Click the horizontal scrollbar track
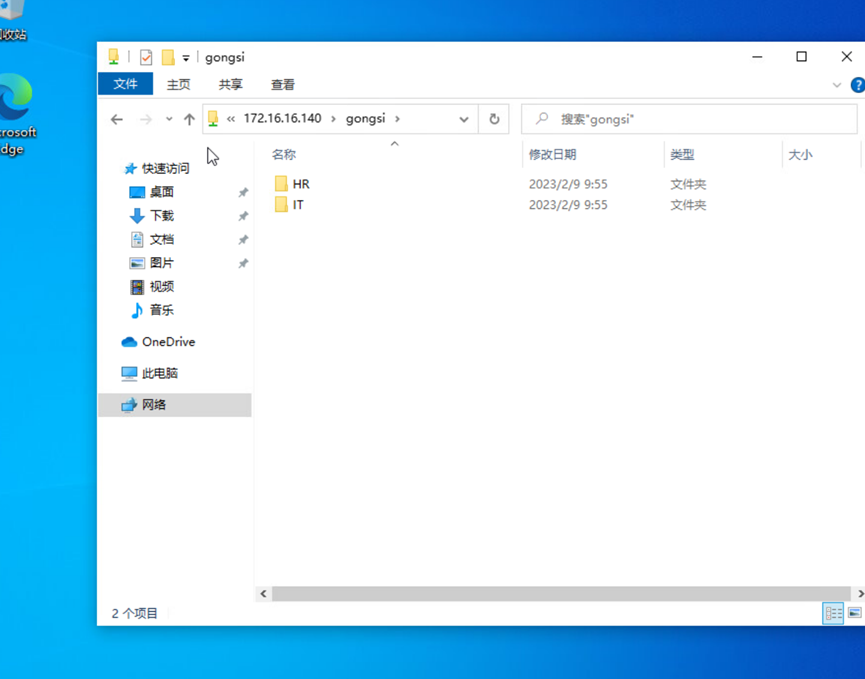 coord(561,594)
